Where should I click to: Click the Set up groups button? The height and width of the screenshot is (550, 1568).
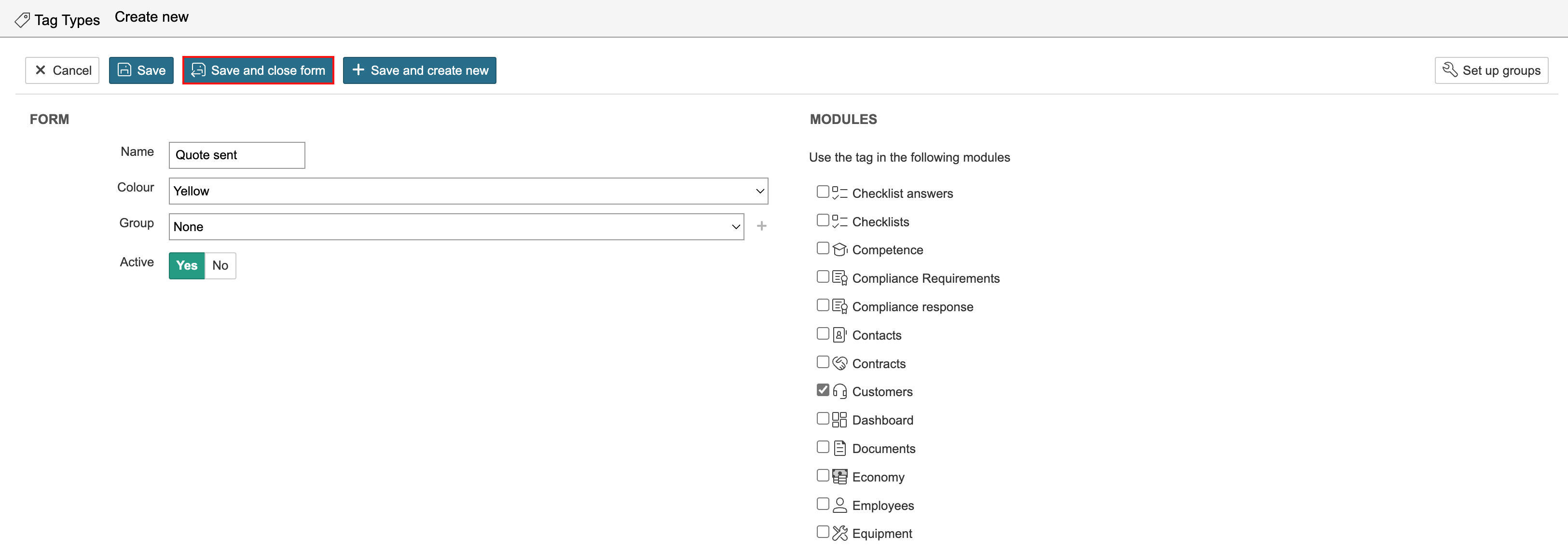pyautogui.click(x=1491, y=70)
